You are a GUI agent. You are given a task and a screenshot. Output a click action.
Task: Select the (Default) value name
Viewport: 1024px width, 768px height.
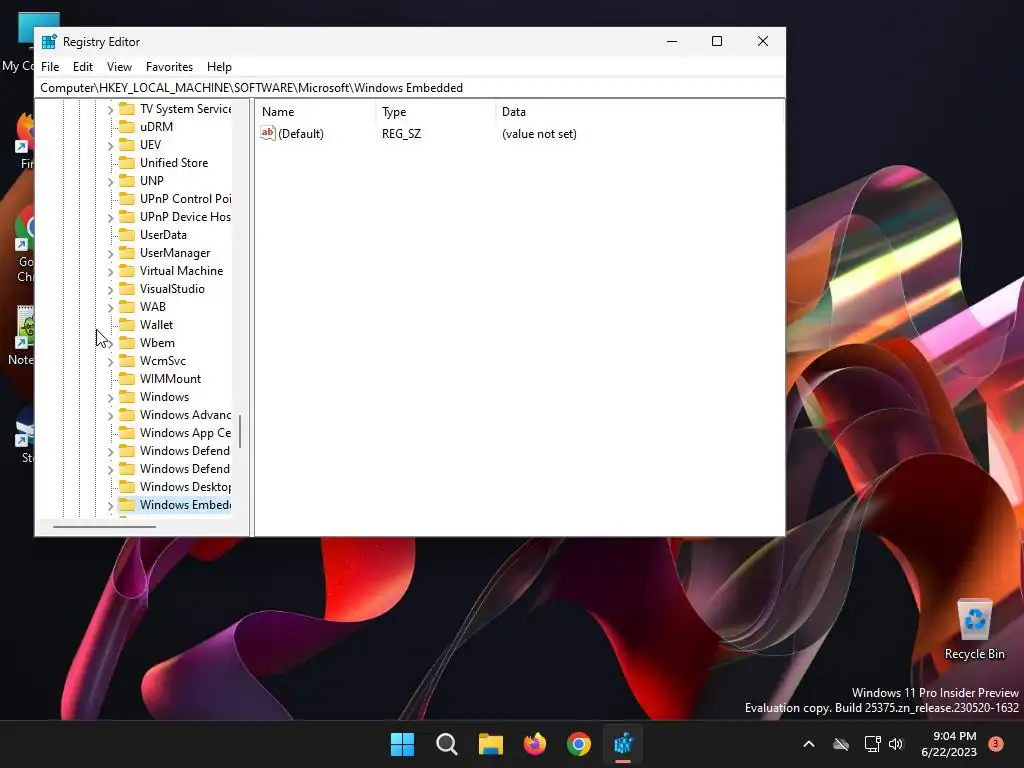click(x=301, y=134)
